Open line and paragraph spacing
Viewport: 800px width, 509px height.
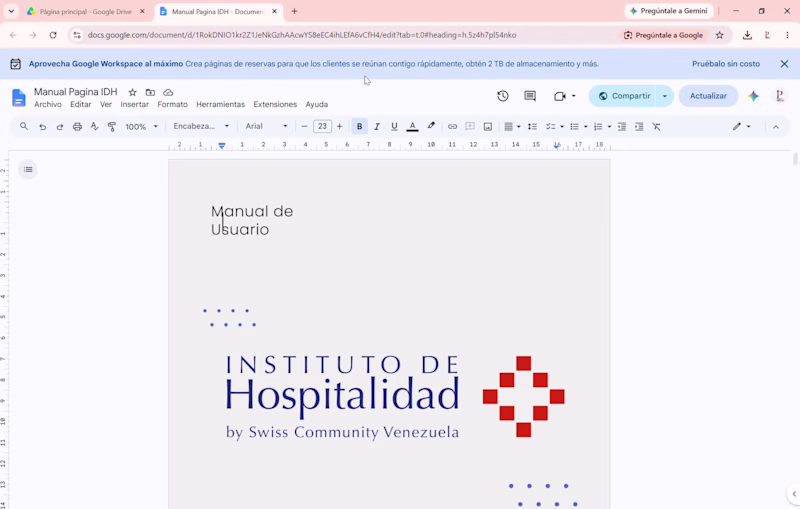pyautogui.click(x=532, y=126)
